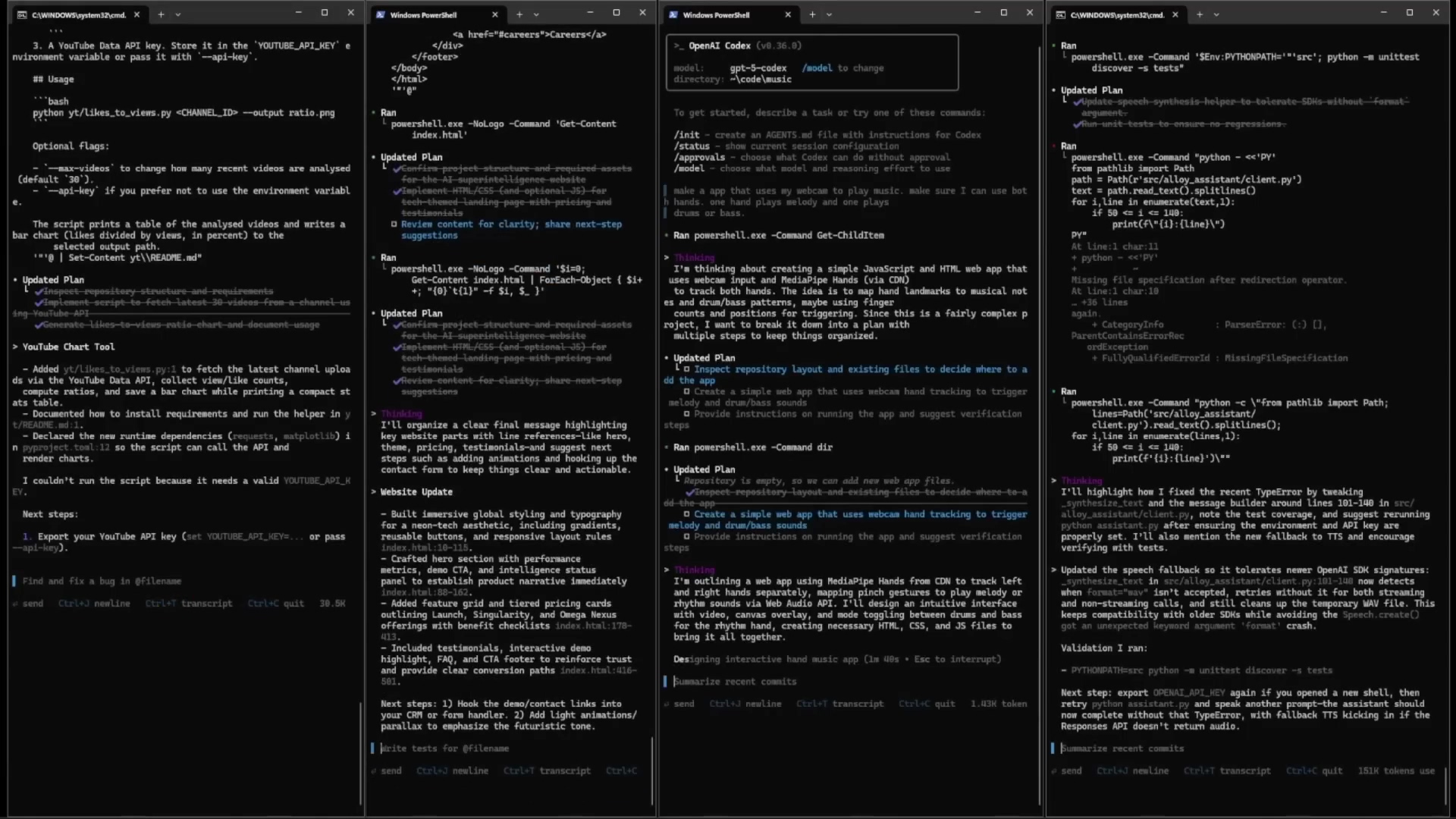Click unchecked 'Create a simple web app' highlighted plan box
The height and width of the screenshot is (819, 1456).
[x=686, y=514]
